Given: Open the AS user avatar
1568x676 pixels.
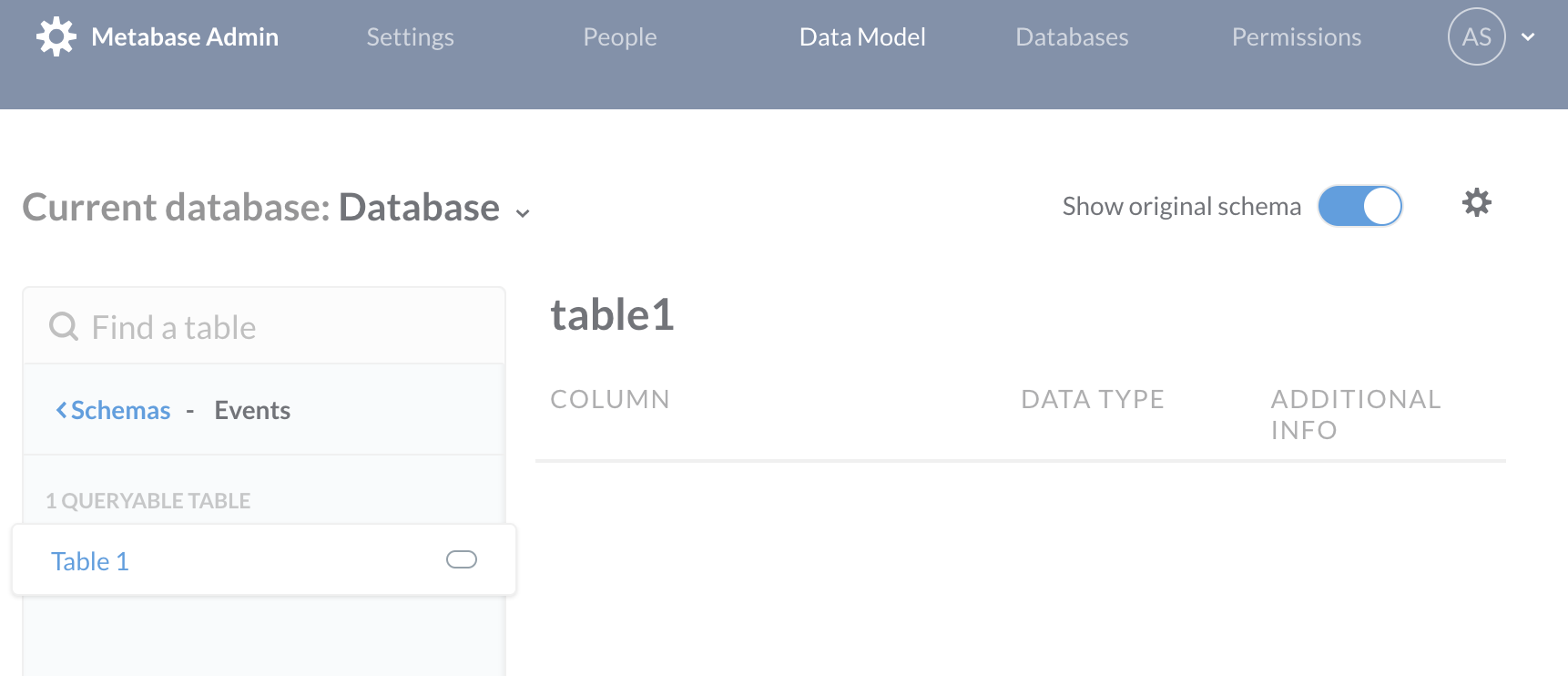Looking at the screenshot, I should pyautogui.click(x=1476, y=37).
